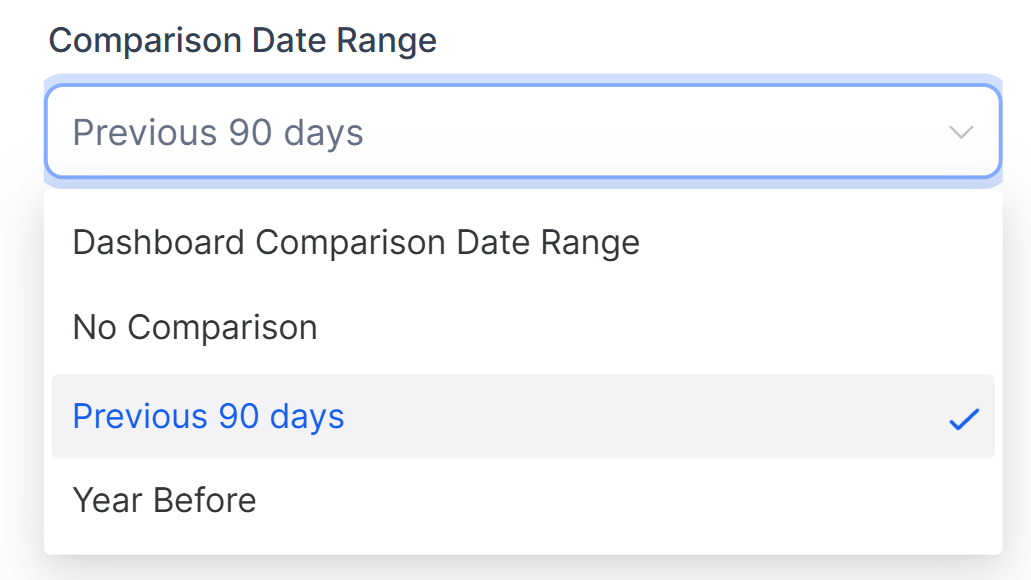The width and height of the screenshot is (1031, 580).
Task: Select the Dashboard Comparison Date Range option
Action: (356, 242)
